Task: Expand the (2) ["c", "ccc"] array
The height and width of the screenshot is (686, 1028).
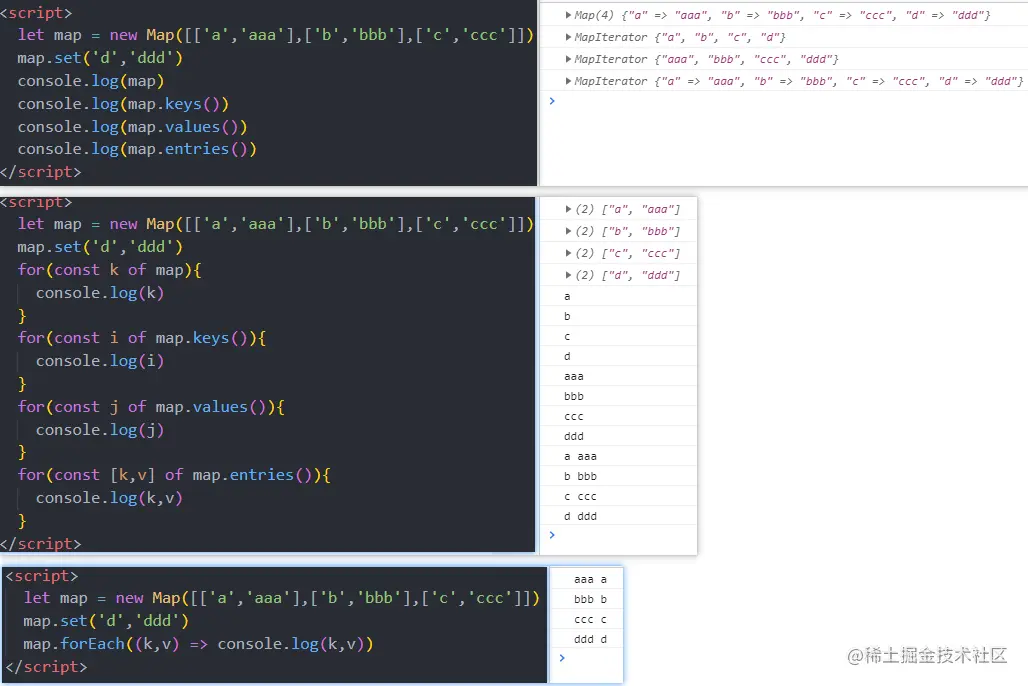Action: click(x=568, y=253)
